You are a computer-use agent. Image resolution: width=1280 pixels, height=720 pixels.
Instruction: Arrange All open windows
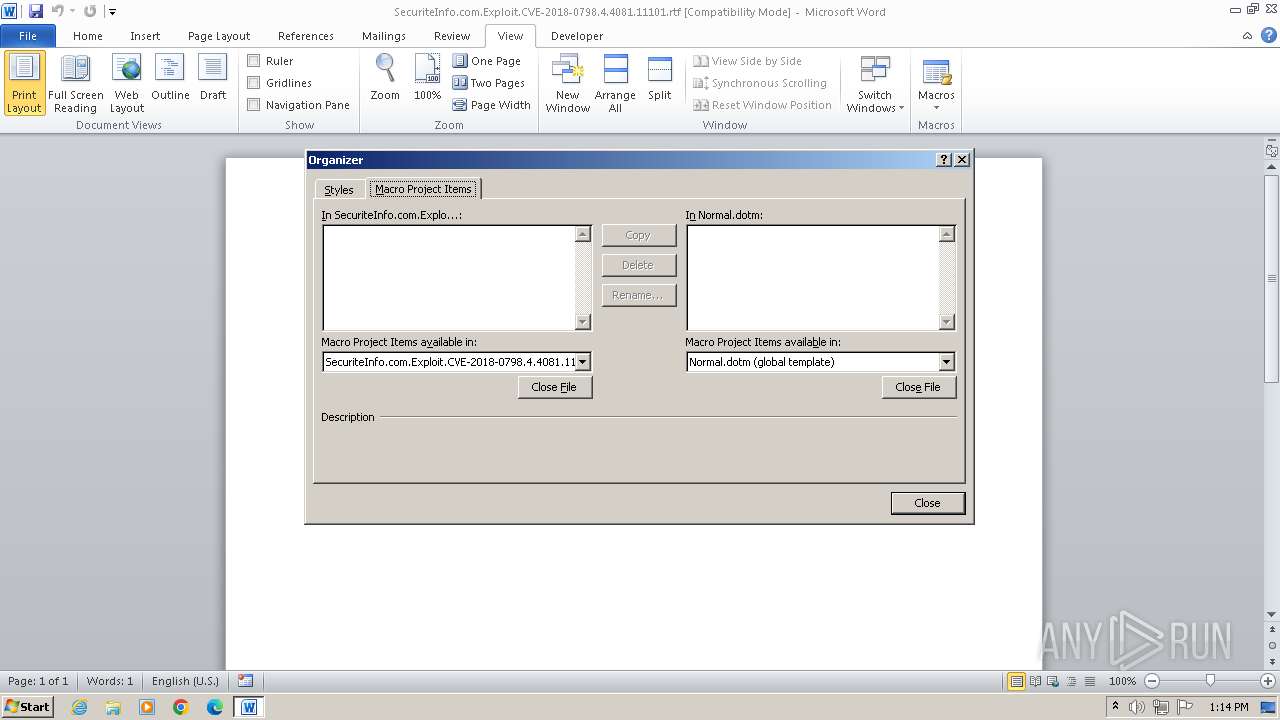615,84
